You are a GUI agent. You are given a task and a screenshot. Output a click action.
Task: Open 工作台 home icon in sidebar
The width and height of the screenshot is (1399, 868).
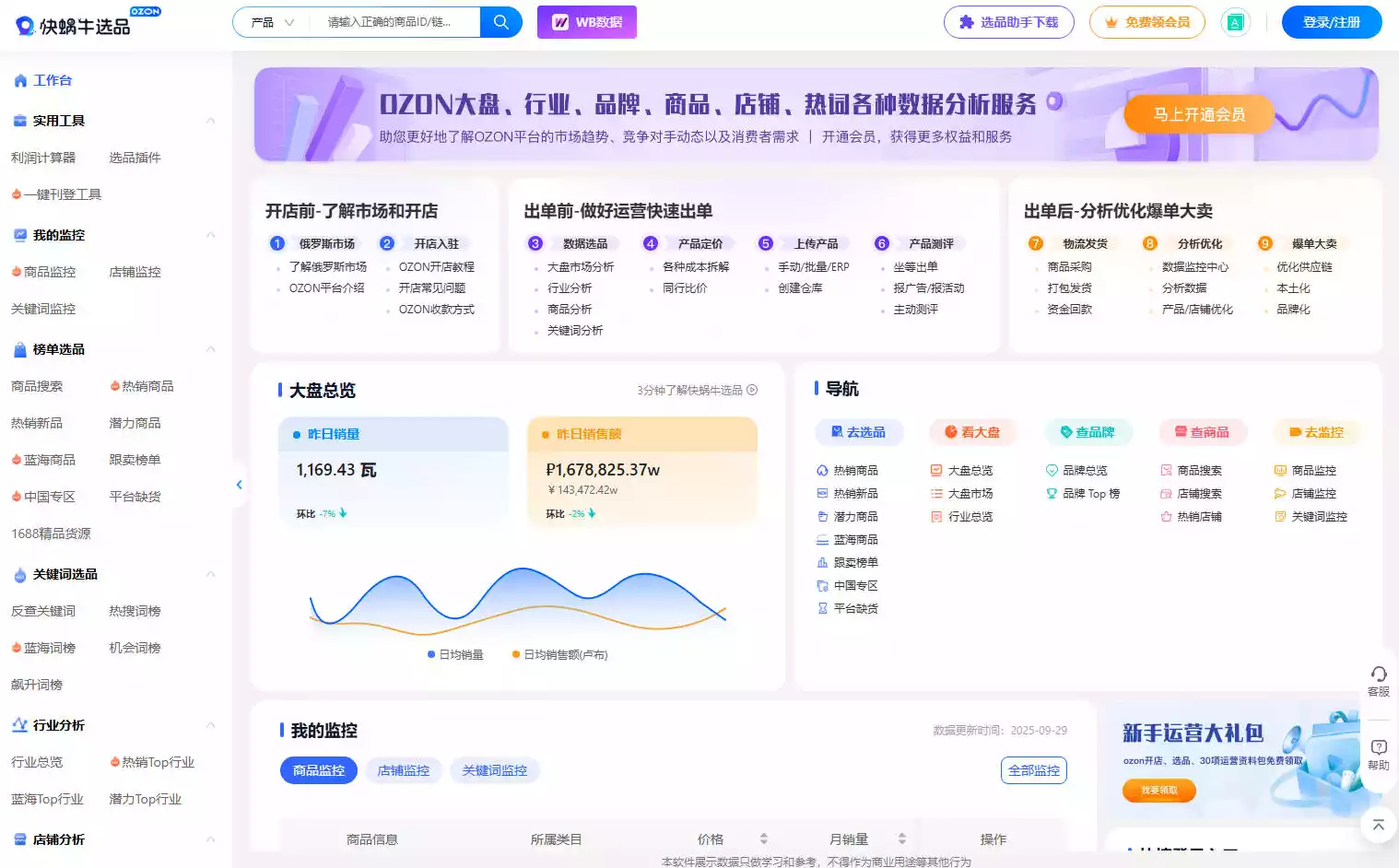pos(20,80)
